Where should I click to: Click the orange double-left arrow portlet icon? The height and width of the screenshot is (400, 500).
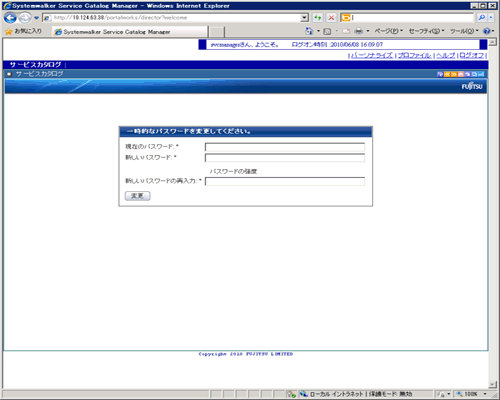point(447,74)
